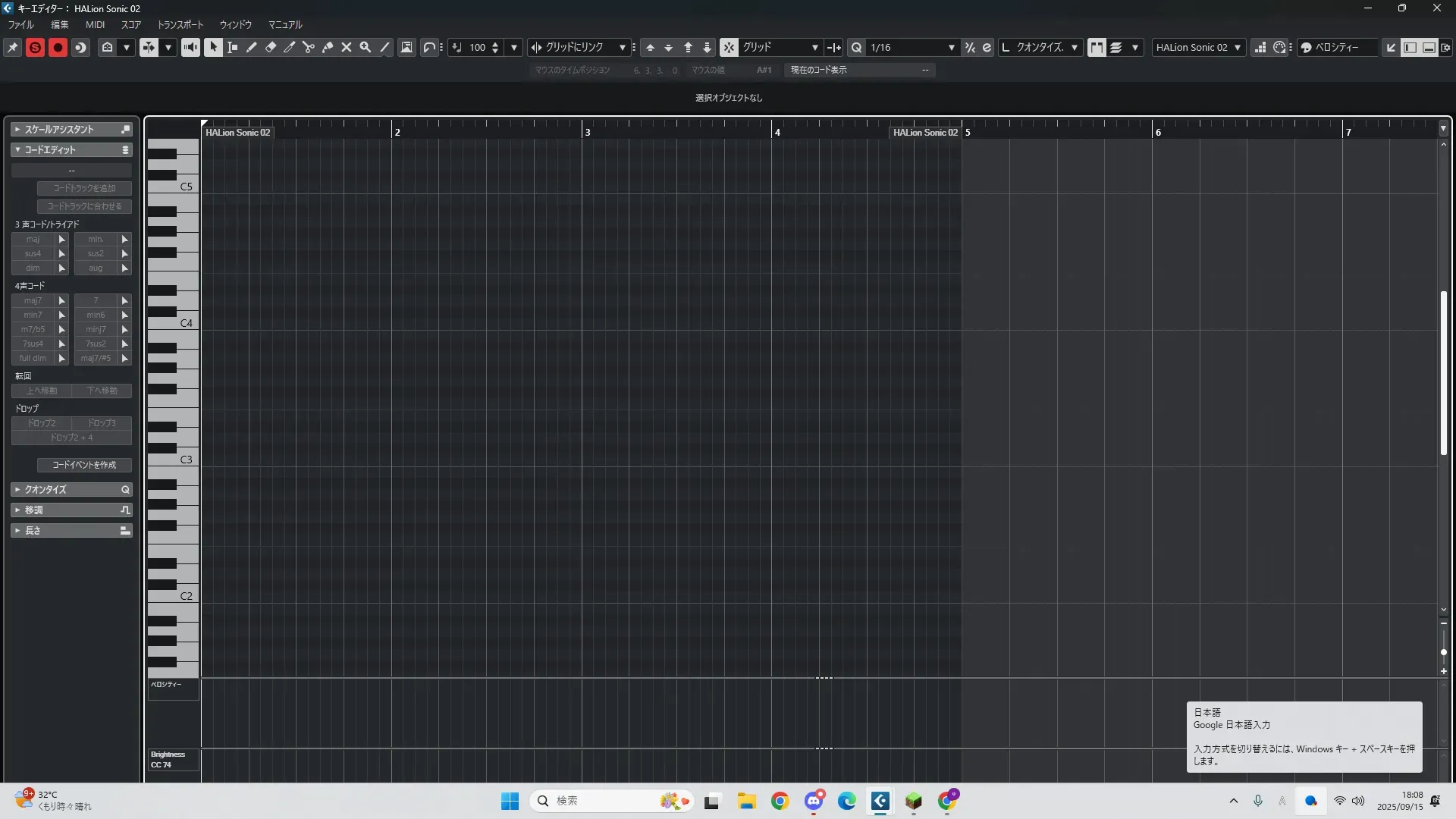
Task: Toggle Solo Editor button
Action: 35,47
